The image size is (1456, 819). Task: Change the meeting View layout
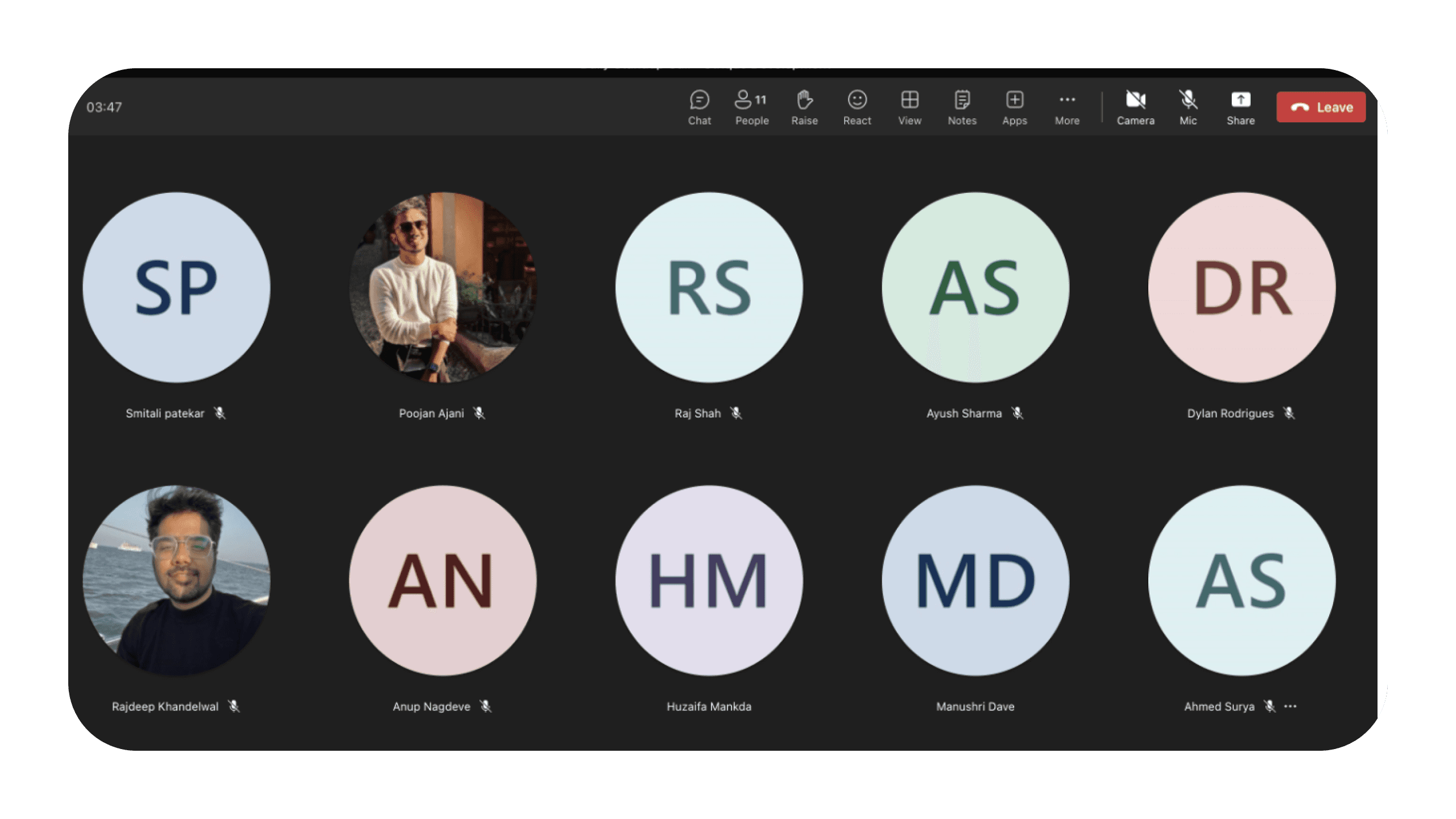tap(909, 107)
